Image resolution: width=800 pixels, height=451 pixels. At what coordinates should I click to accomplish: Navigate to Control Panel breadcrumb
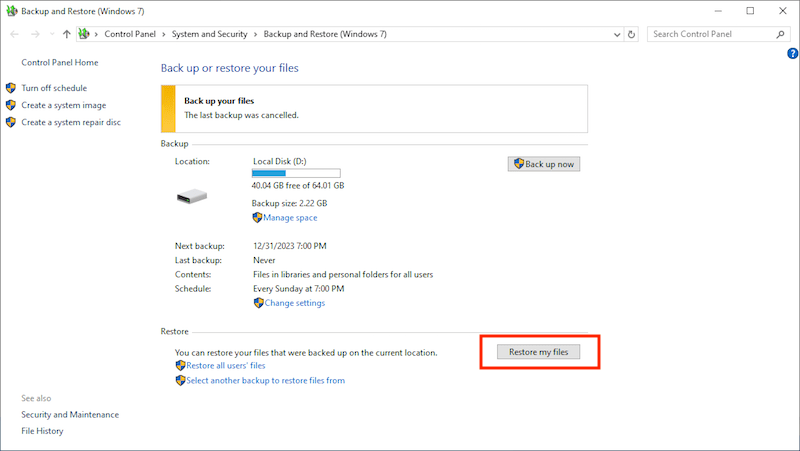[130, 34]
